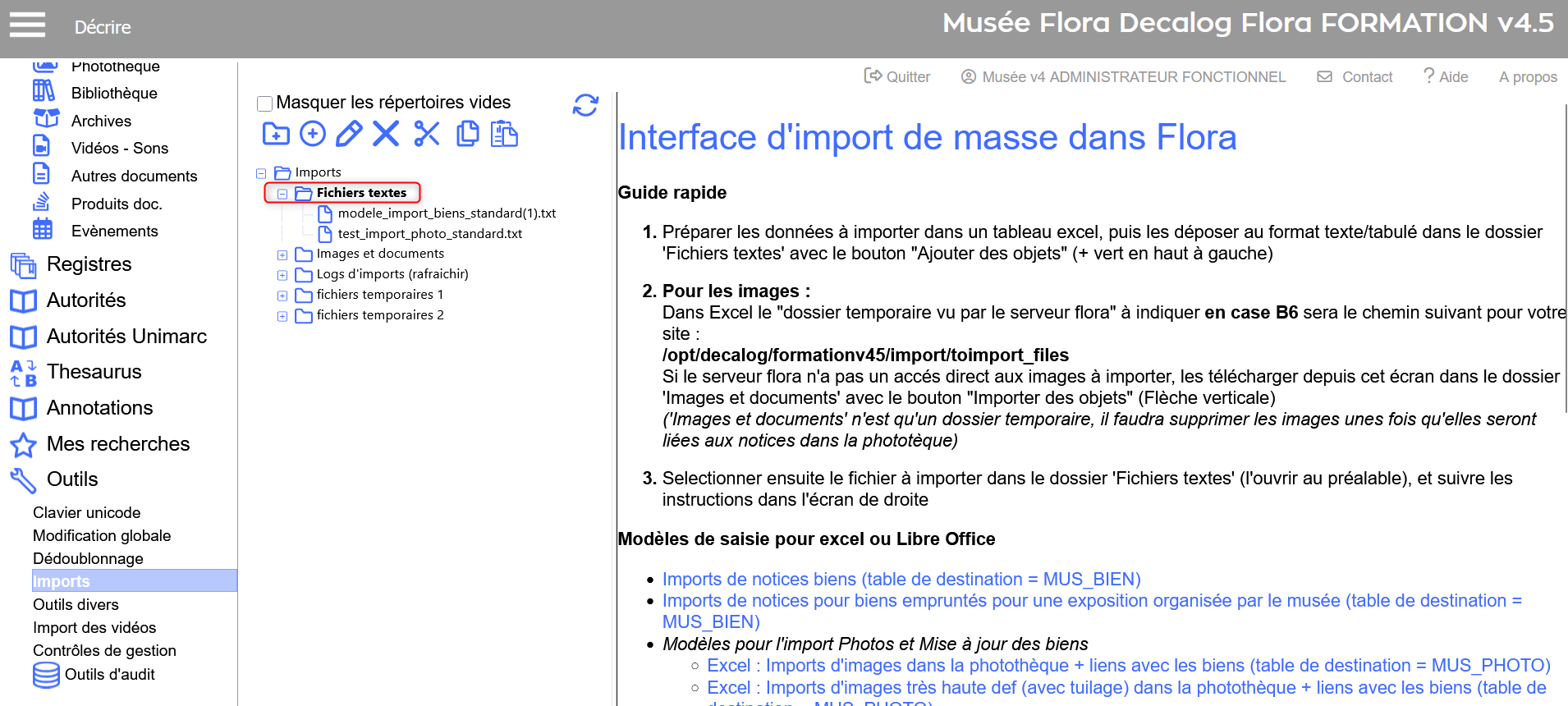1568x706 pixels.
Task: Click the scissors cut icon
Action: click(427, 134)
